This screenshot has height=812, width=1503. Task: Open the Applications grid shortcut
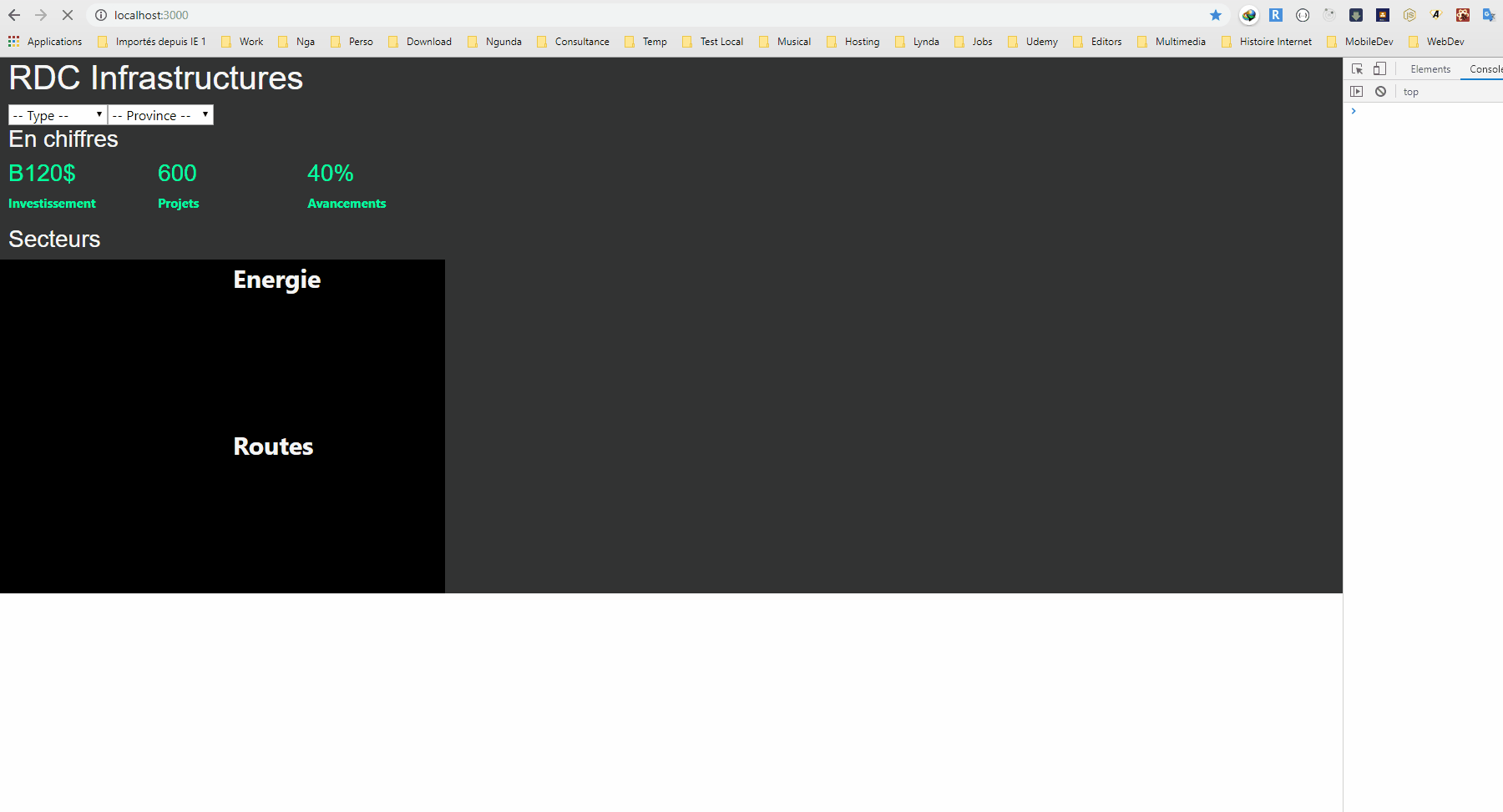pos(45,42)
